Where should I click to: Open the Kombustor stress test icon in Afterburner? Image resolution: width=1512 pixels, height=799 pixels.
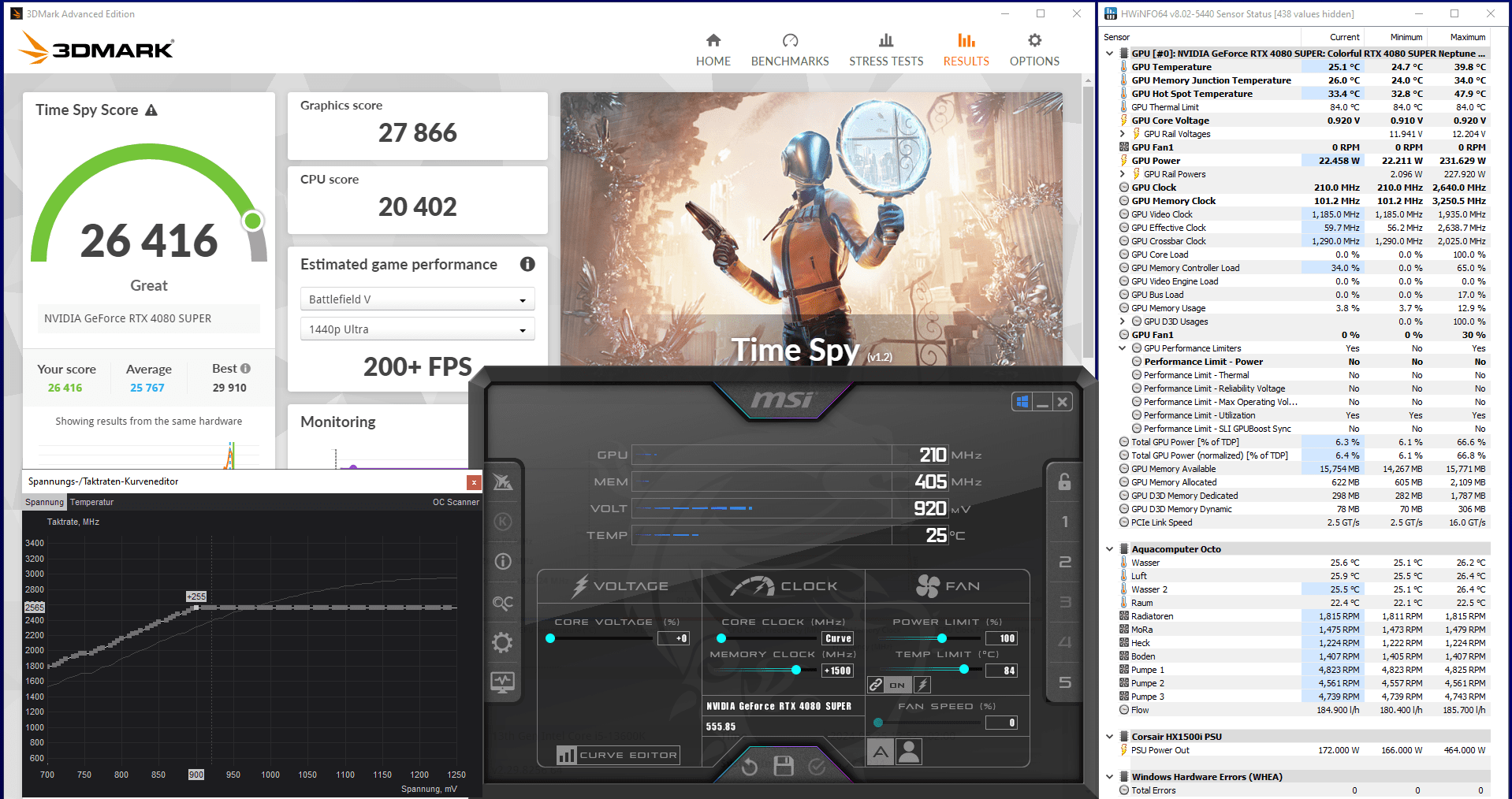point(503,482)
